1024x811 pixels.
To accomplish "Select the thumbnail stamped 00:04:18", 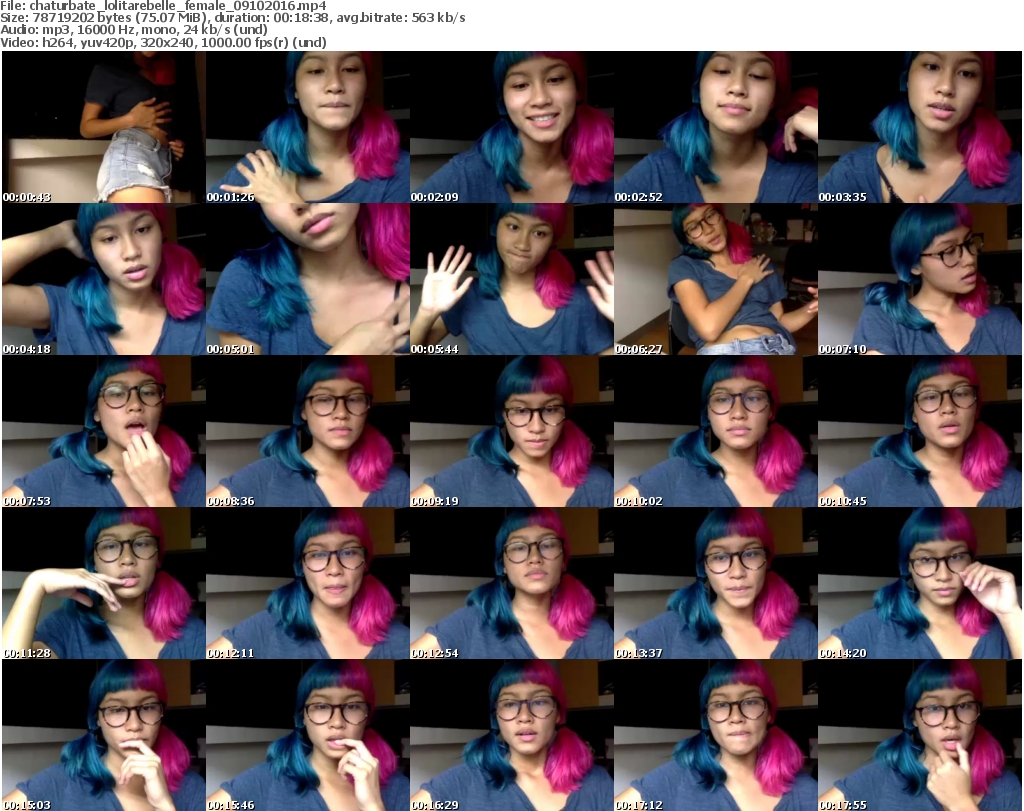I will (x=104, y=279).
